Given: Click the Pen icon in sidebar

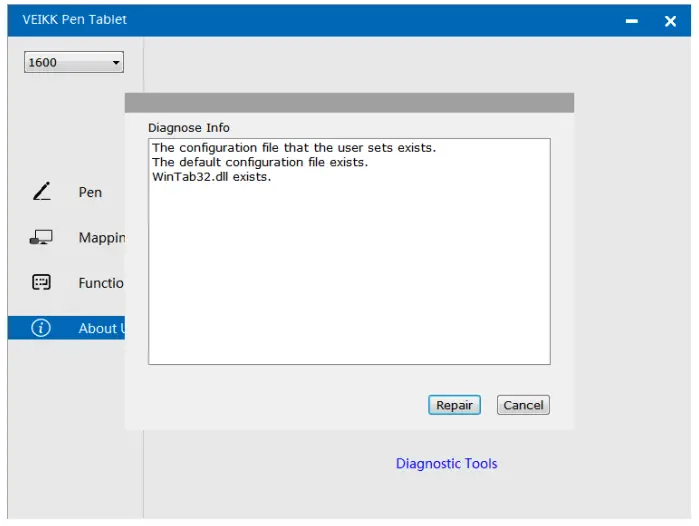Looking at the screenshot, I should point(41,192).
